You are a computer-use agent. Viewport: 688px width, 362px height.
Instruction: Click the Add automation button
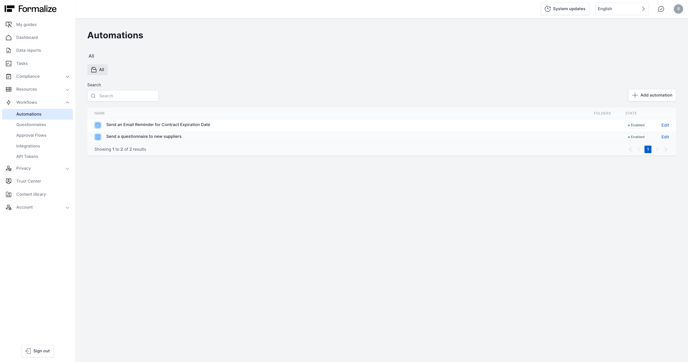652,95
